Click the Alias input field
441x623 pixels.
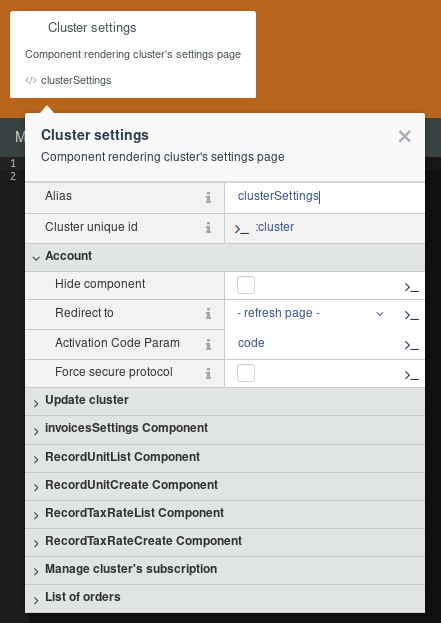coord(325,197)
